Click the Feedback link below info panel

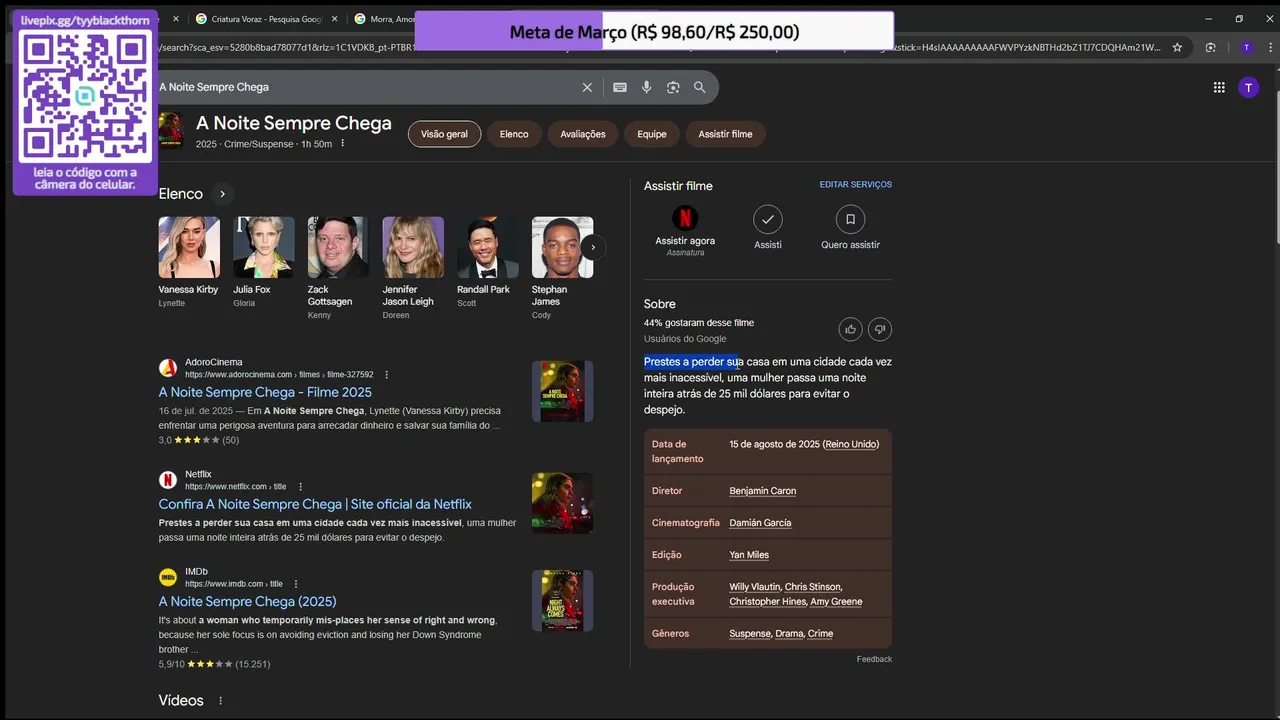coord(874,659)
